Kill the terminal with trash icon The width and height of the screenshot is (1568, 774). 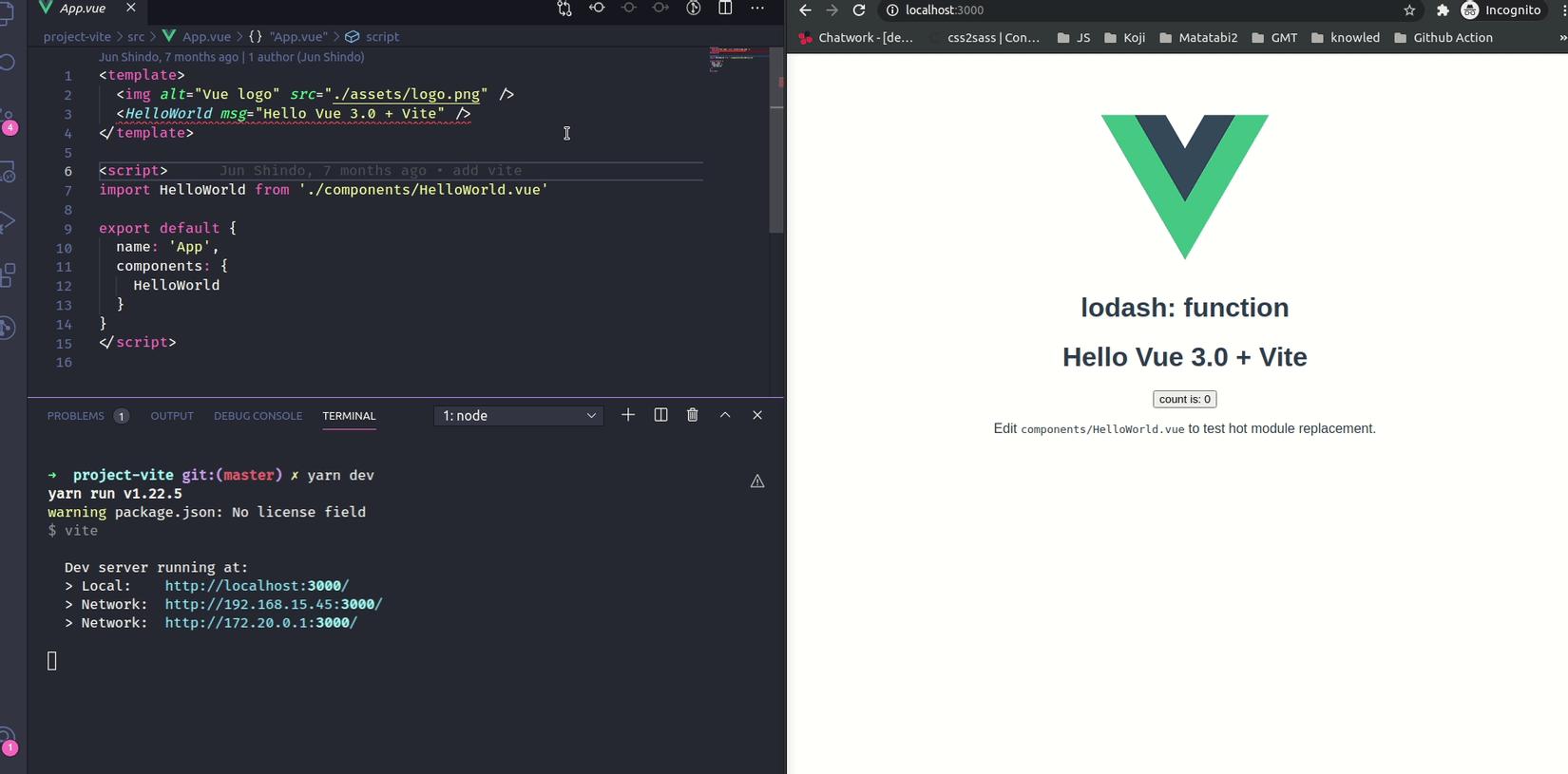(693, 415)
